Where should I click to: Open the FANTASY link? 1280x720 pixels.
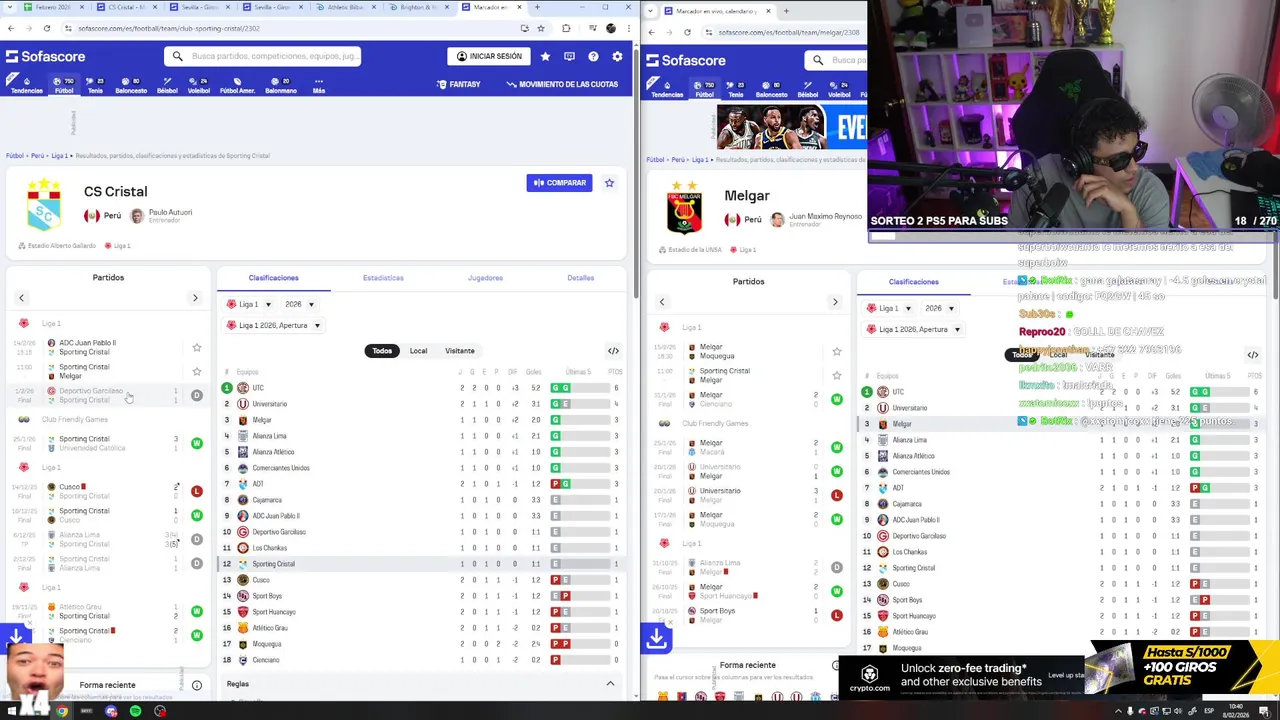459,84
